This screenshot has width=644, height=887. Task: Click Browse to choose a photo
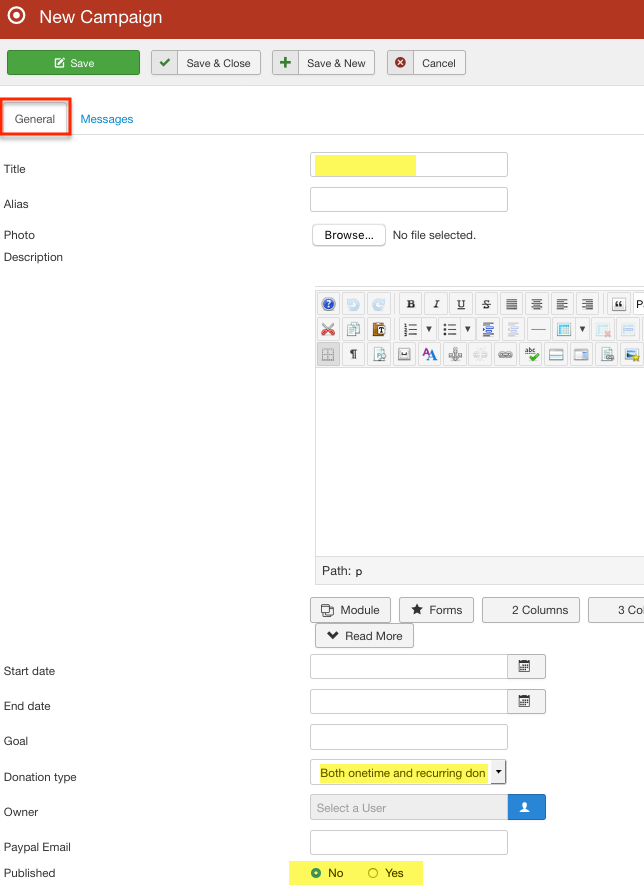(349, 235)
